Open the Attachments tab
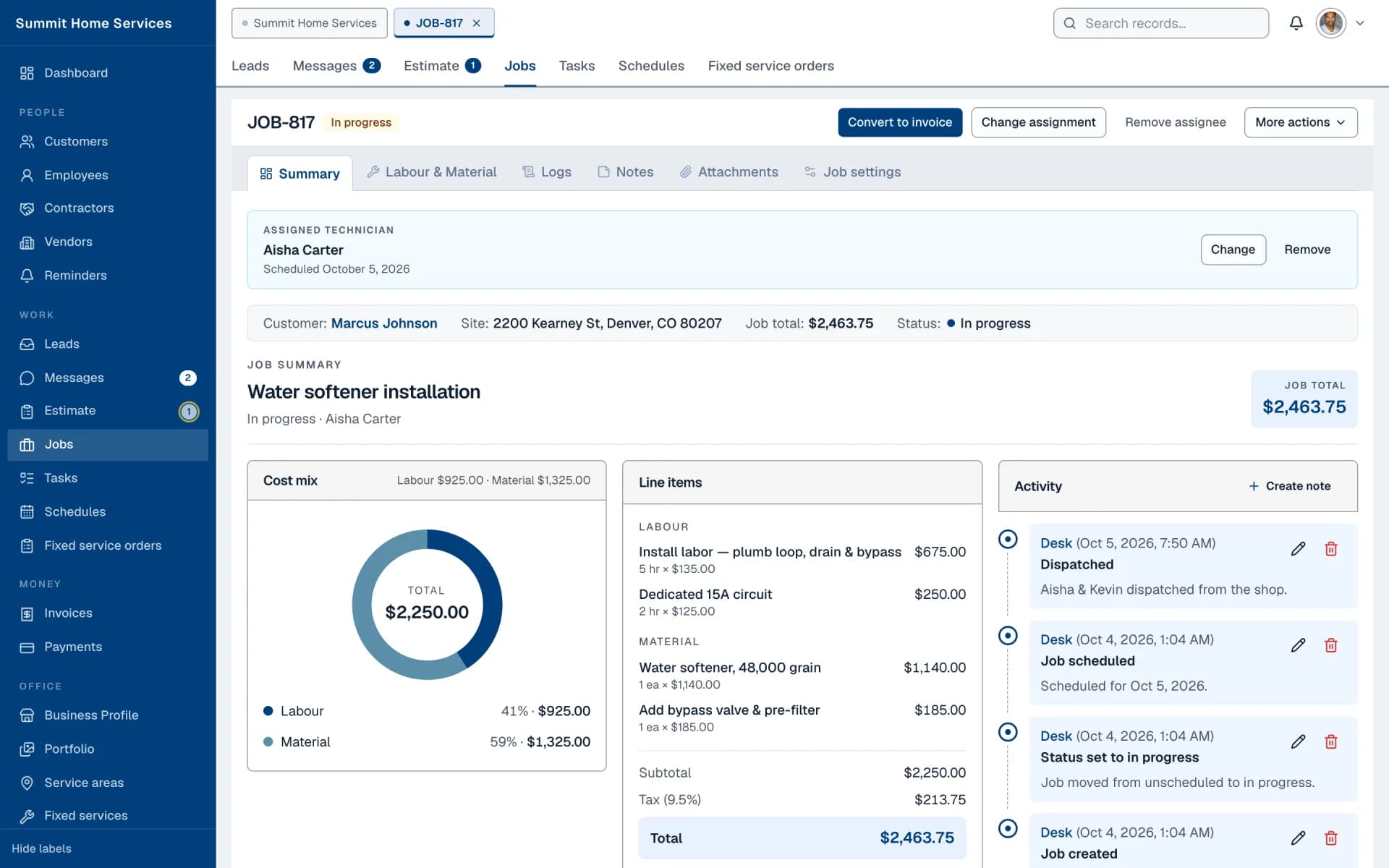The image size is (1389, 868). click(729, 172)
